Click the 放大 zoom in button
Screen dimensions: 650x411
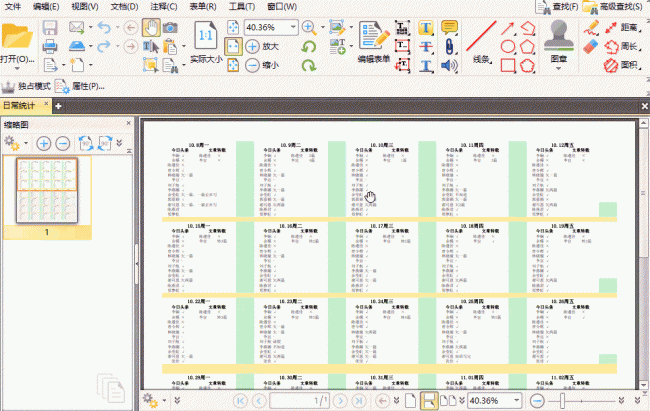pos(262,46)
